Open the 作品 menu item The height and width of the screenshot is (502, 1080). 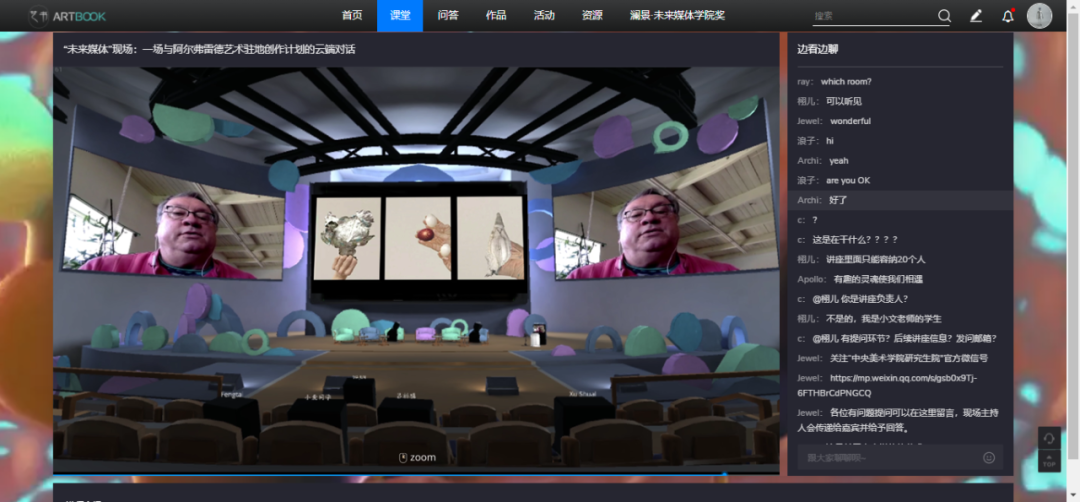click(x=496, y=16)
